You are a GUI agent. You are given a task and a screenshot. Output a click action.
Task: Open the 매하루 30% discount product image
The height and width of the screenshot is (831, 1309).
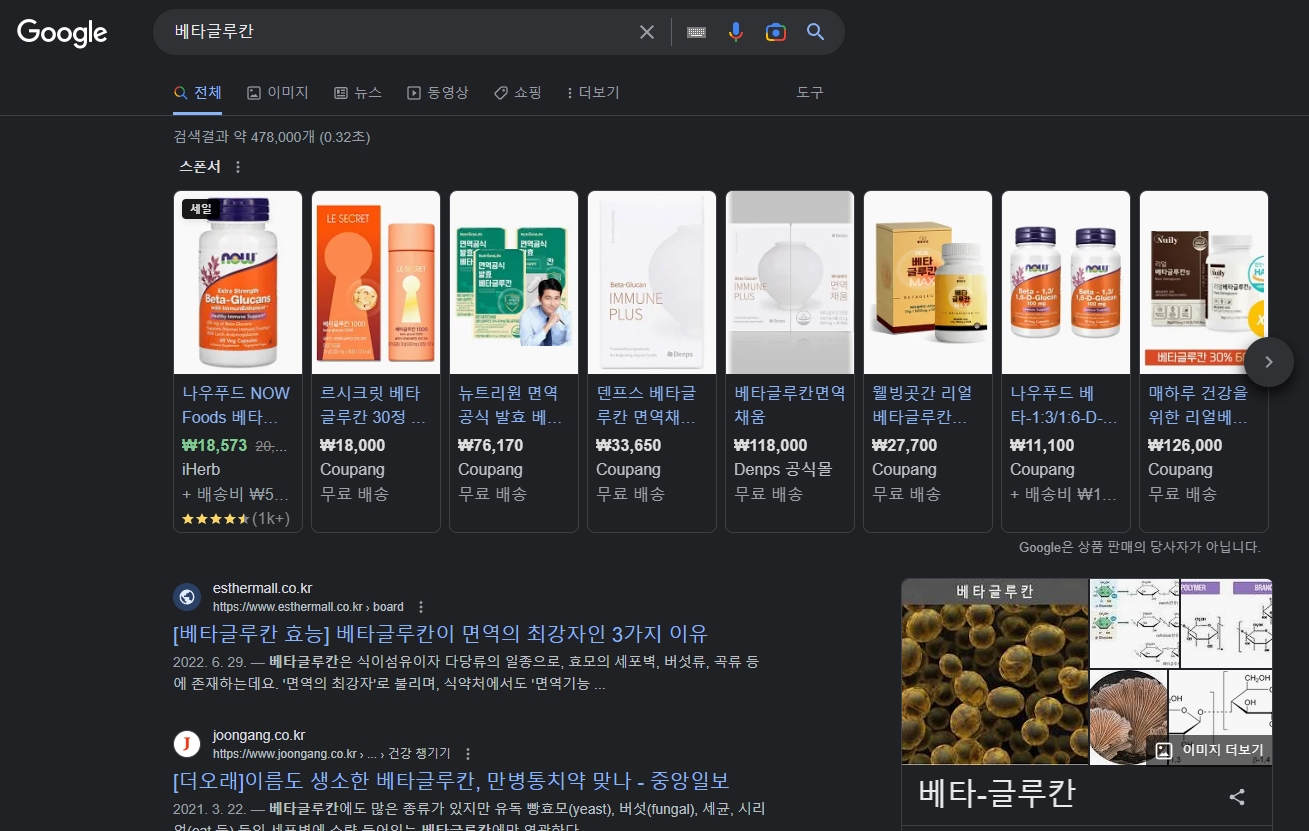pos(1204,282)
